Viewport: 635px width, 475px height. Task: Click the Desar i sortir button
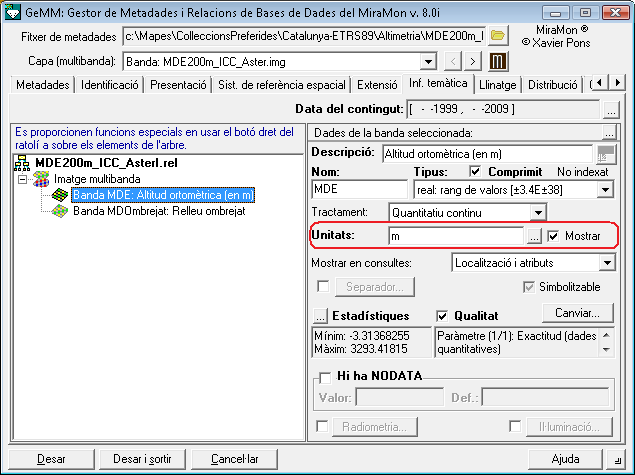(x=142, y=459)
